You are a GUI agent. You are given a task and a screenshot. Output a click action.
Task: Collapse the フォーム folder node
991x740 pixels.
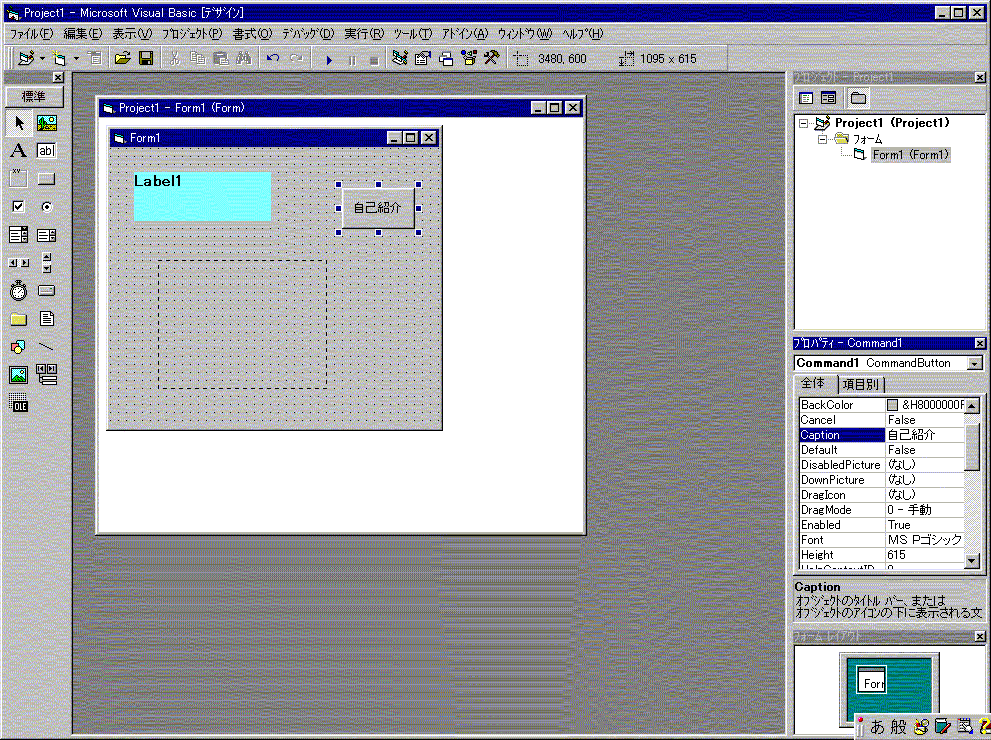click(822, 139)
